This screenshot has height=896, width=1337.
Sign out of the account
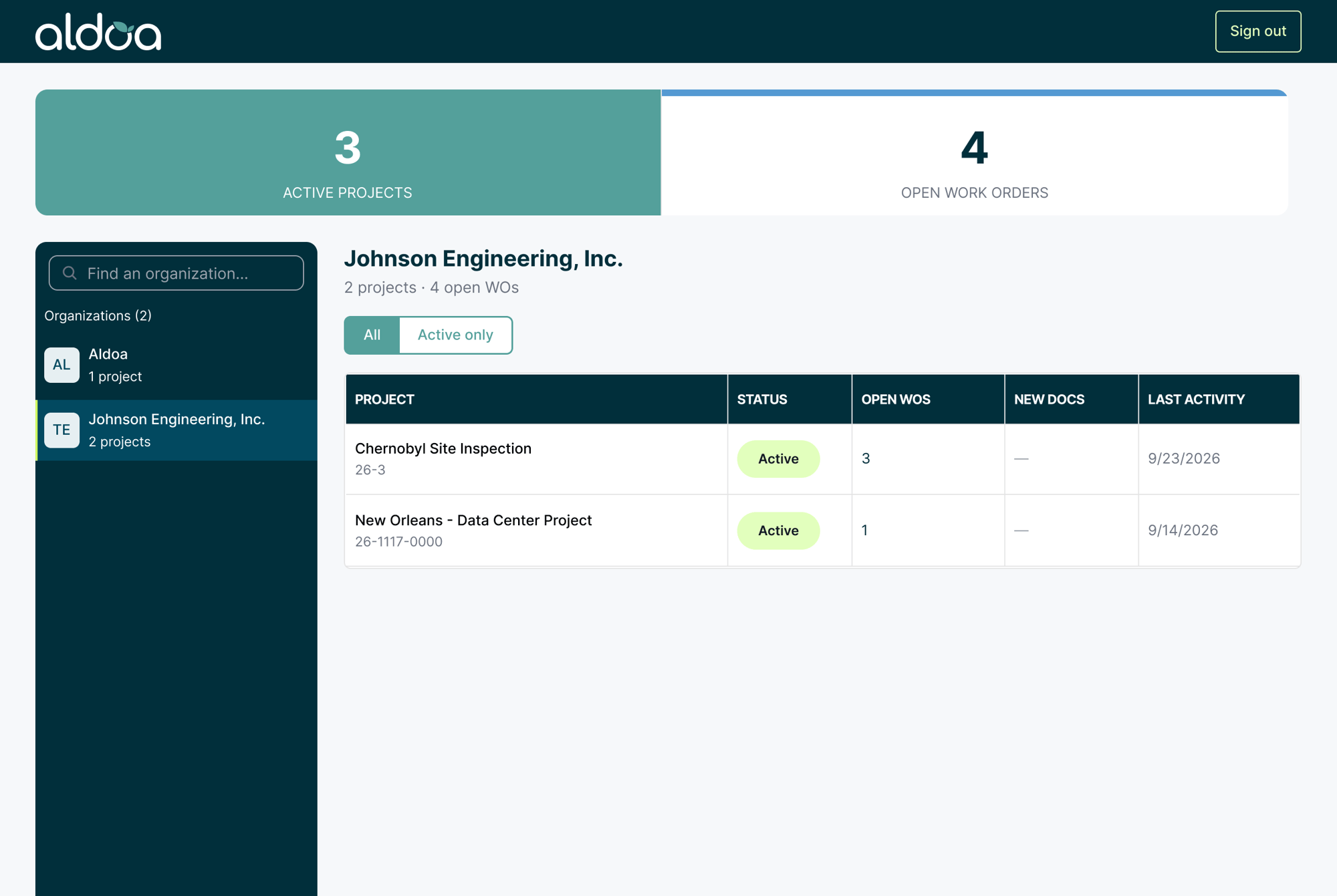point(1257,31)
